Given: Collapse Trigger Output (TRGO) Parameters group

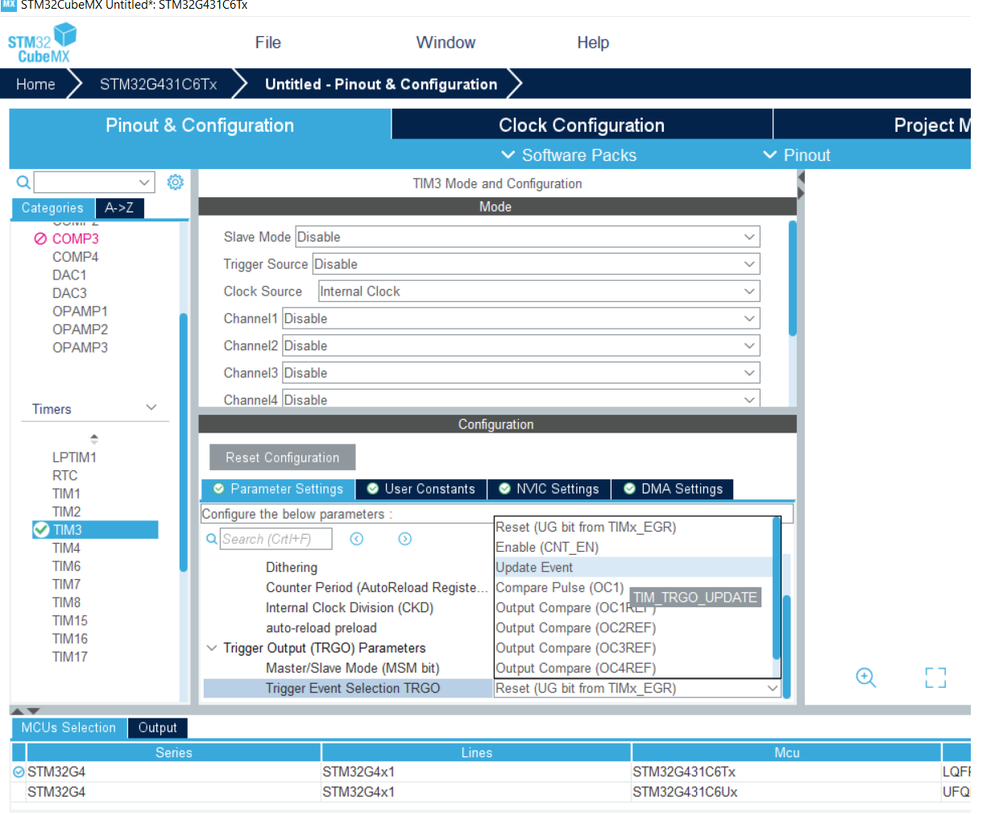Looking at the screenshot, I should (x=212, y=648).
